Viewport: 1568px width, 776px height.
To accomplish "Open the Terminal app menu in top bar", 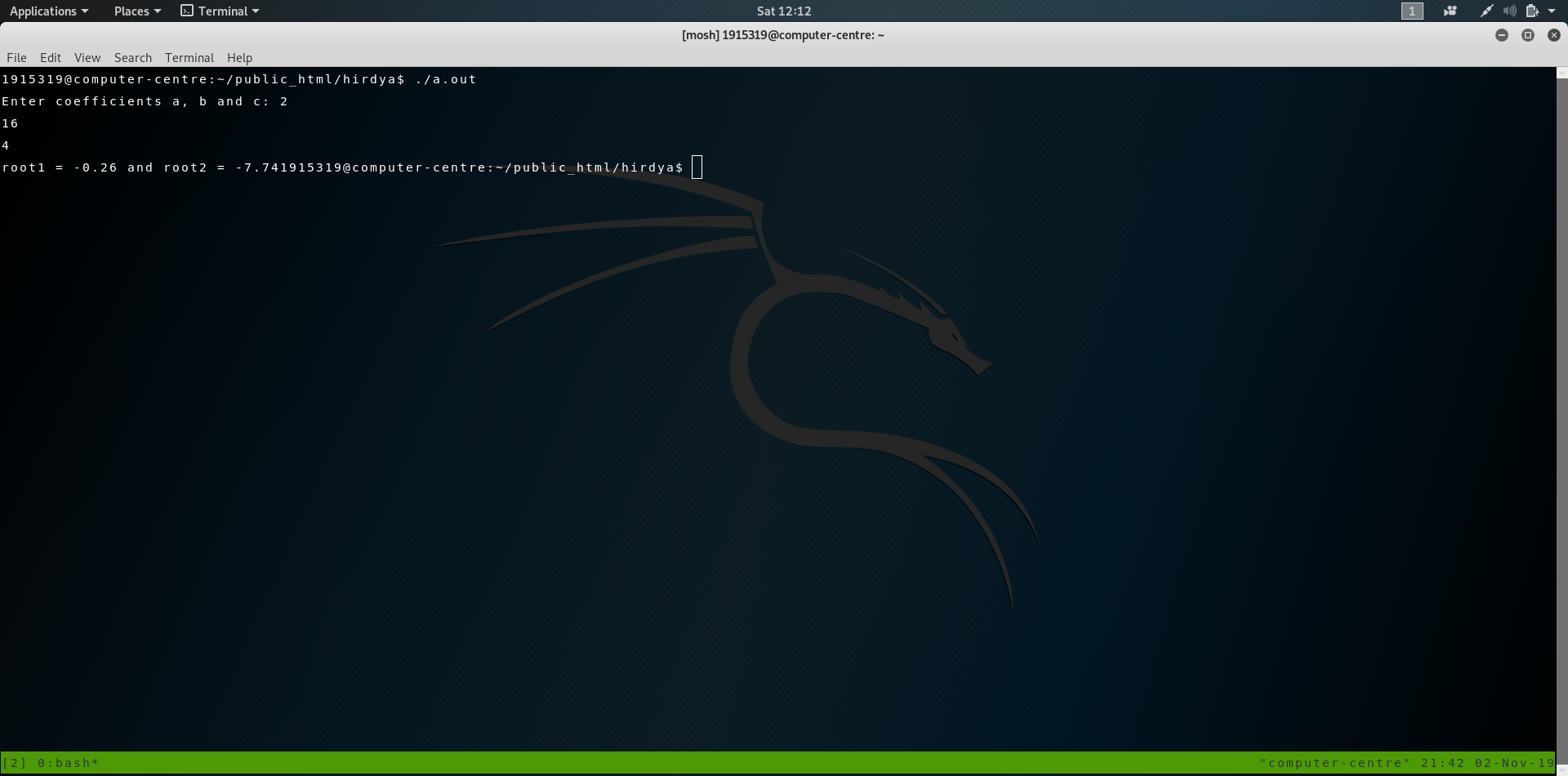I will [220, 11].
